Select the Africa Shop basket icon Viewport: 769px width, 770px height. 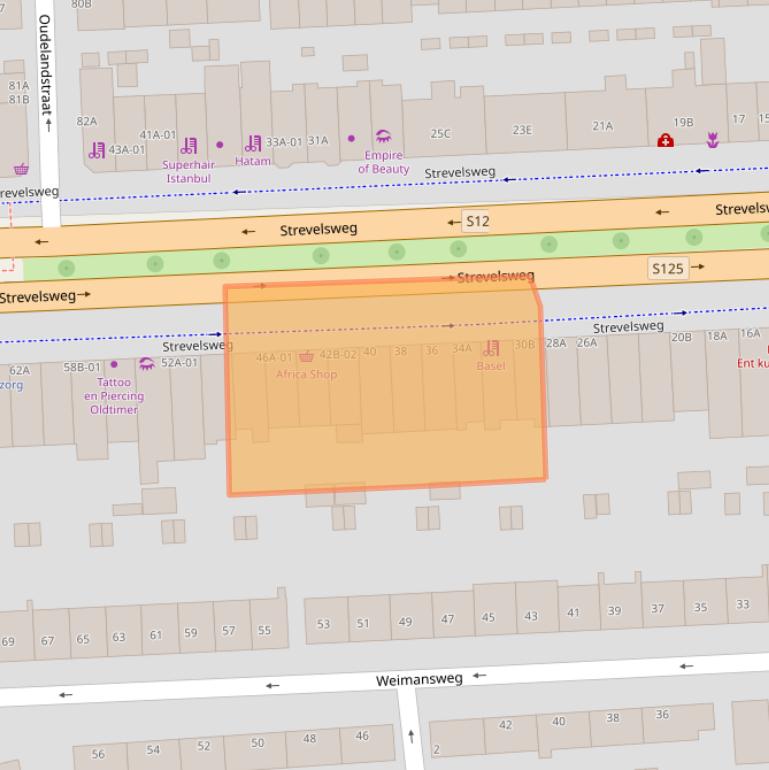click(x=307, y=356)
